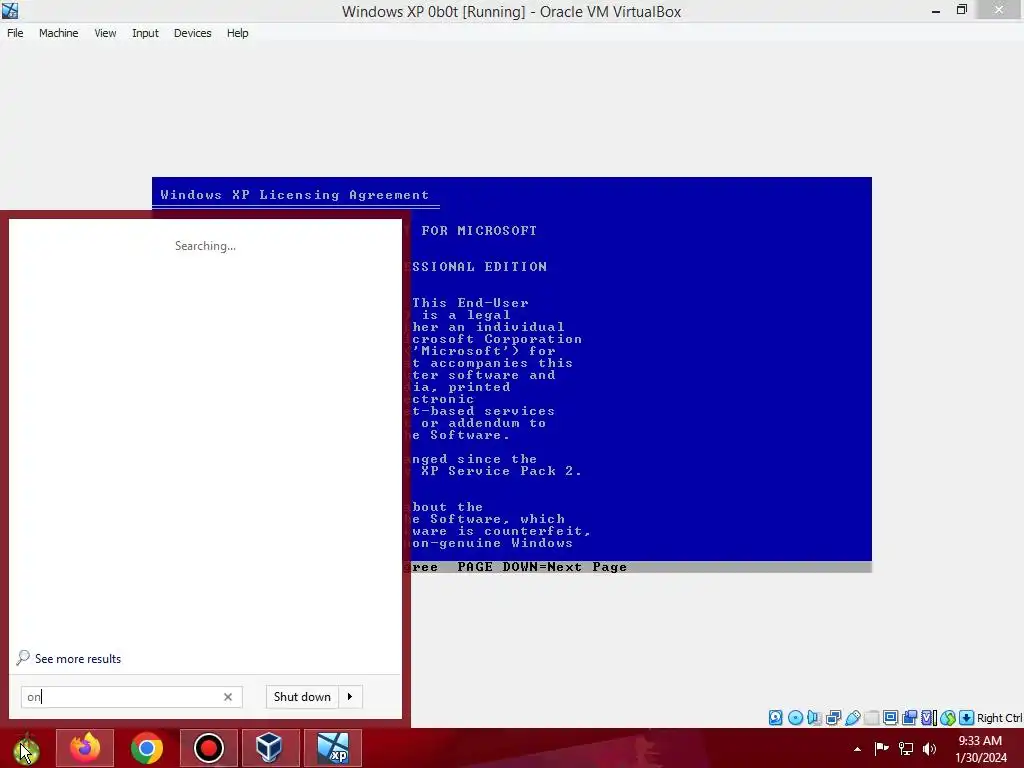Open the View menu

[105, 33]
